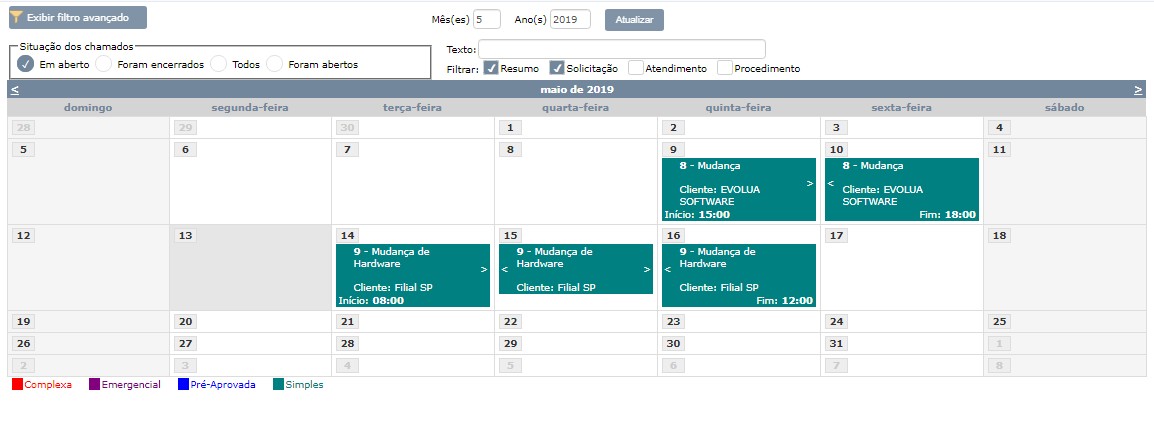Screen dimensions: 1154x429
Task: Click left arrow on May 16 hardware event
Action: [667, 270]
